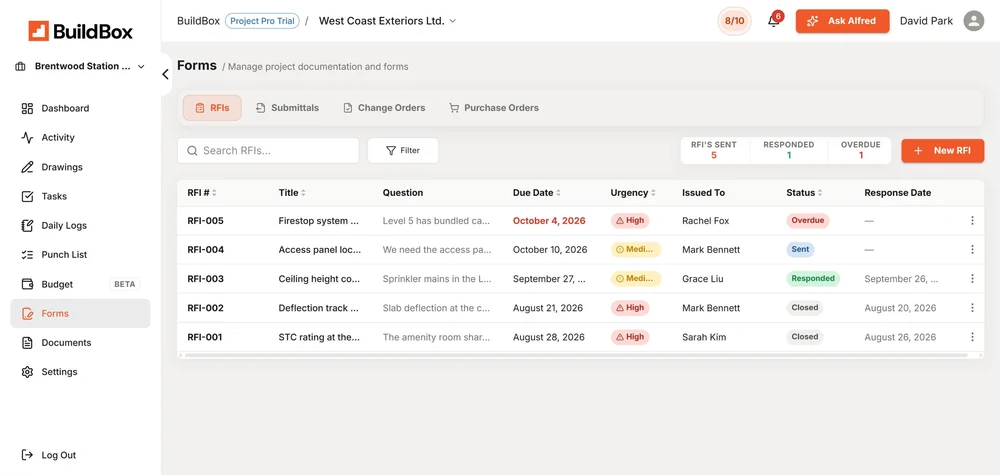This screenshot has width=1000, height=475.
Task: Select RFI-001 entry
Action: click(580, 337)
